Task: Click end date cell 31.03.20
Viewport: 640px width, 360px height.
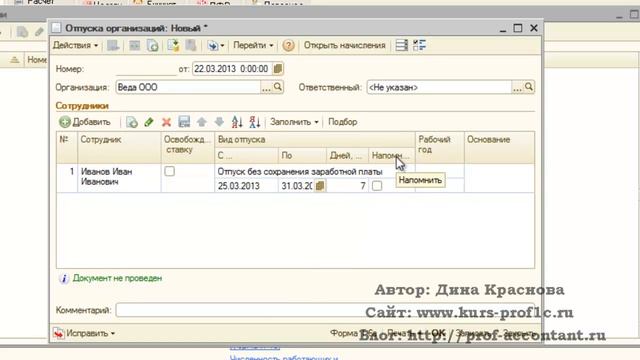Action: [x=296, y=186]
